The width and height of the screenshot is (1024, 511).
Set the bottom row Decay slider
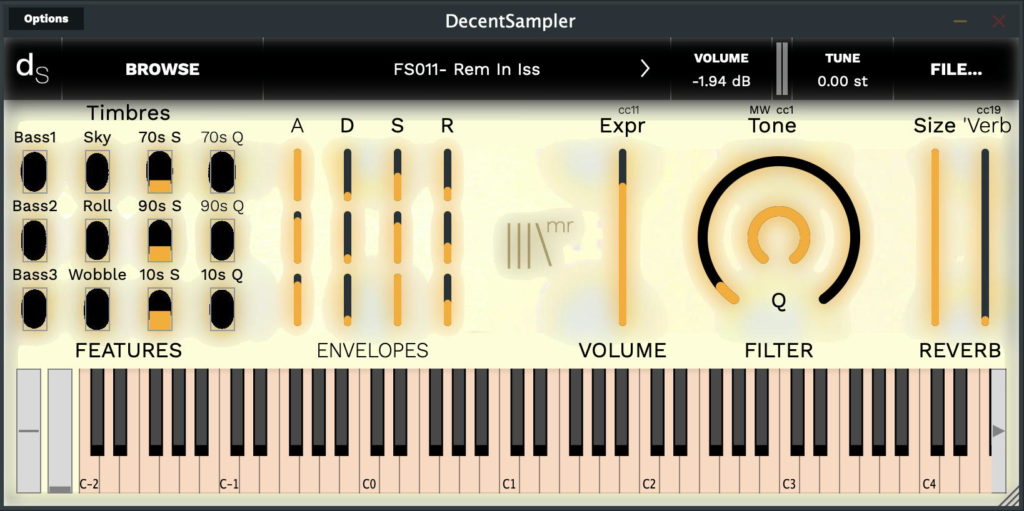347,299
